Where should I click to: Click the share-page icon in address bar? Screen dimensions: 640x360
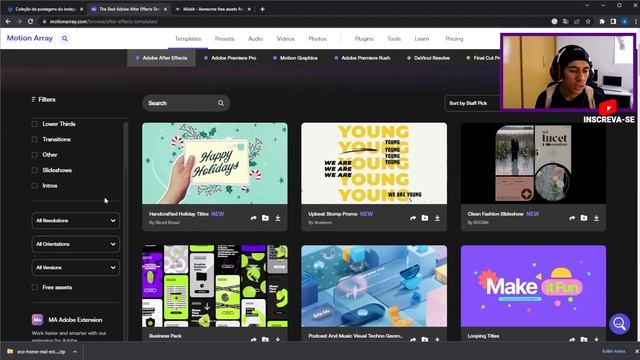[x=577, y=21]
